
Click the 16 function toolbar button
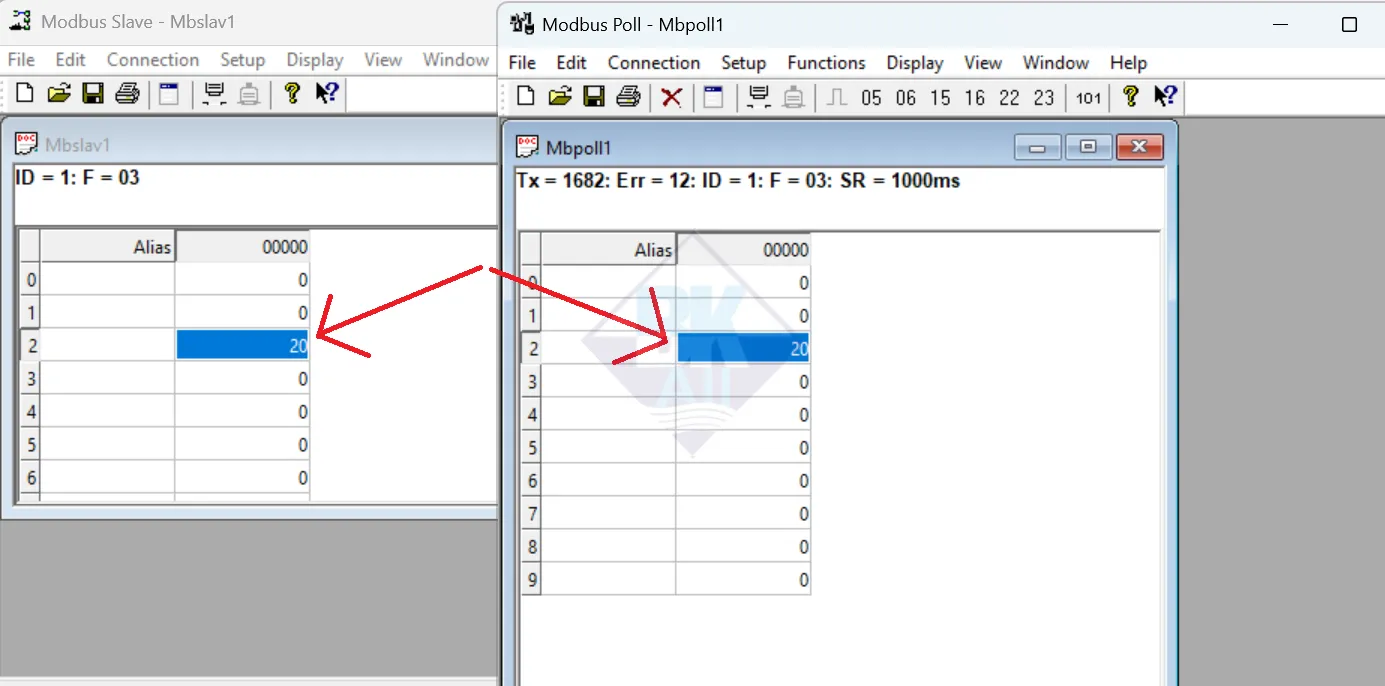(975, 97)
